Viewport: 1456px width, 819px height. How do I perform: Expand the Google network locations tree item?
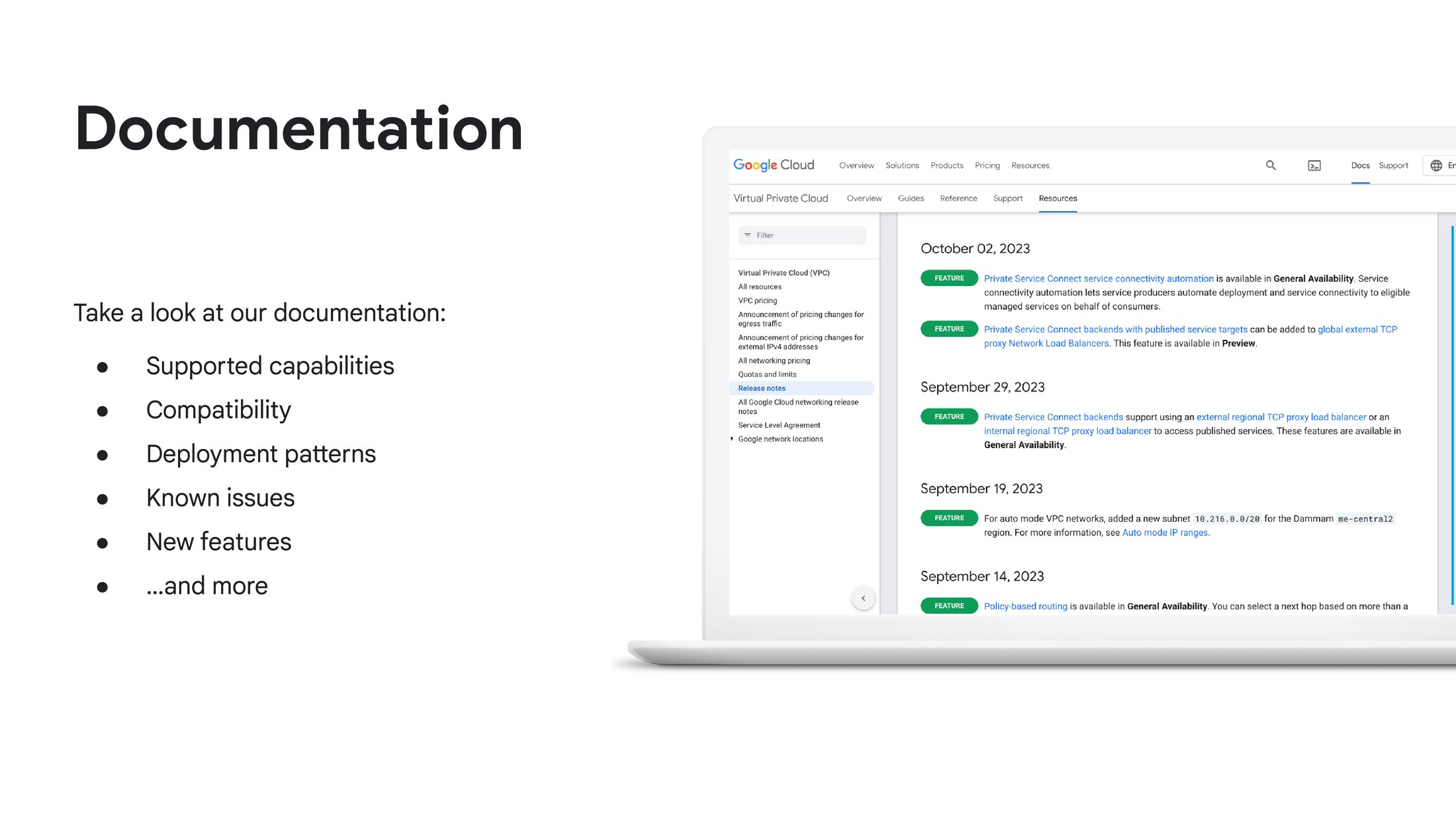point(732,439)
